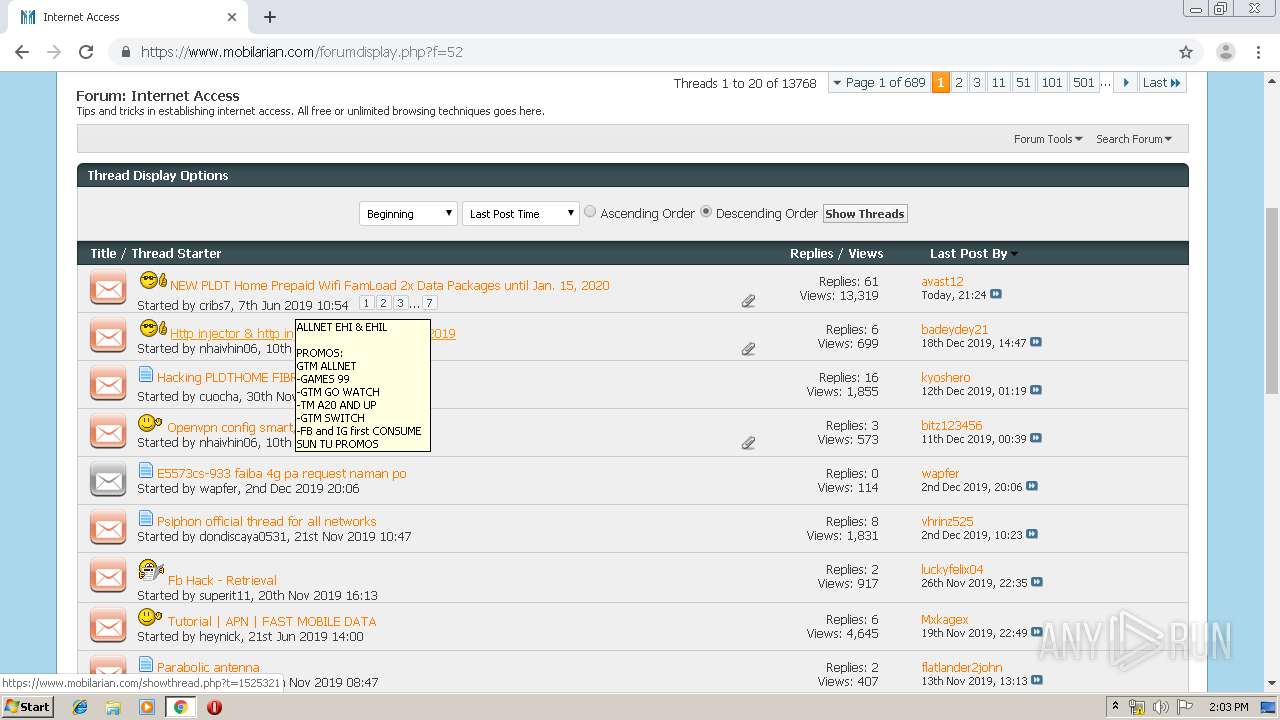Viewport: 1280px width, 720px height.
Task: Open media player icon on taskbar
Action: click(x=147, y=707)
